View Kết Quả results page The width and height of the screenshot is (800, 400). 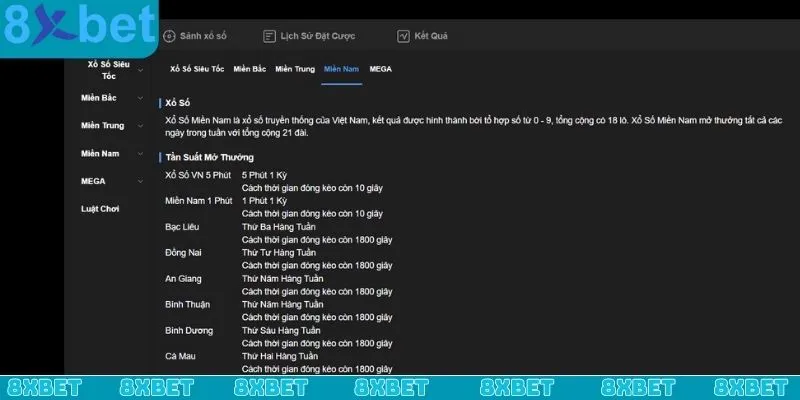(x=432, y=36)
